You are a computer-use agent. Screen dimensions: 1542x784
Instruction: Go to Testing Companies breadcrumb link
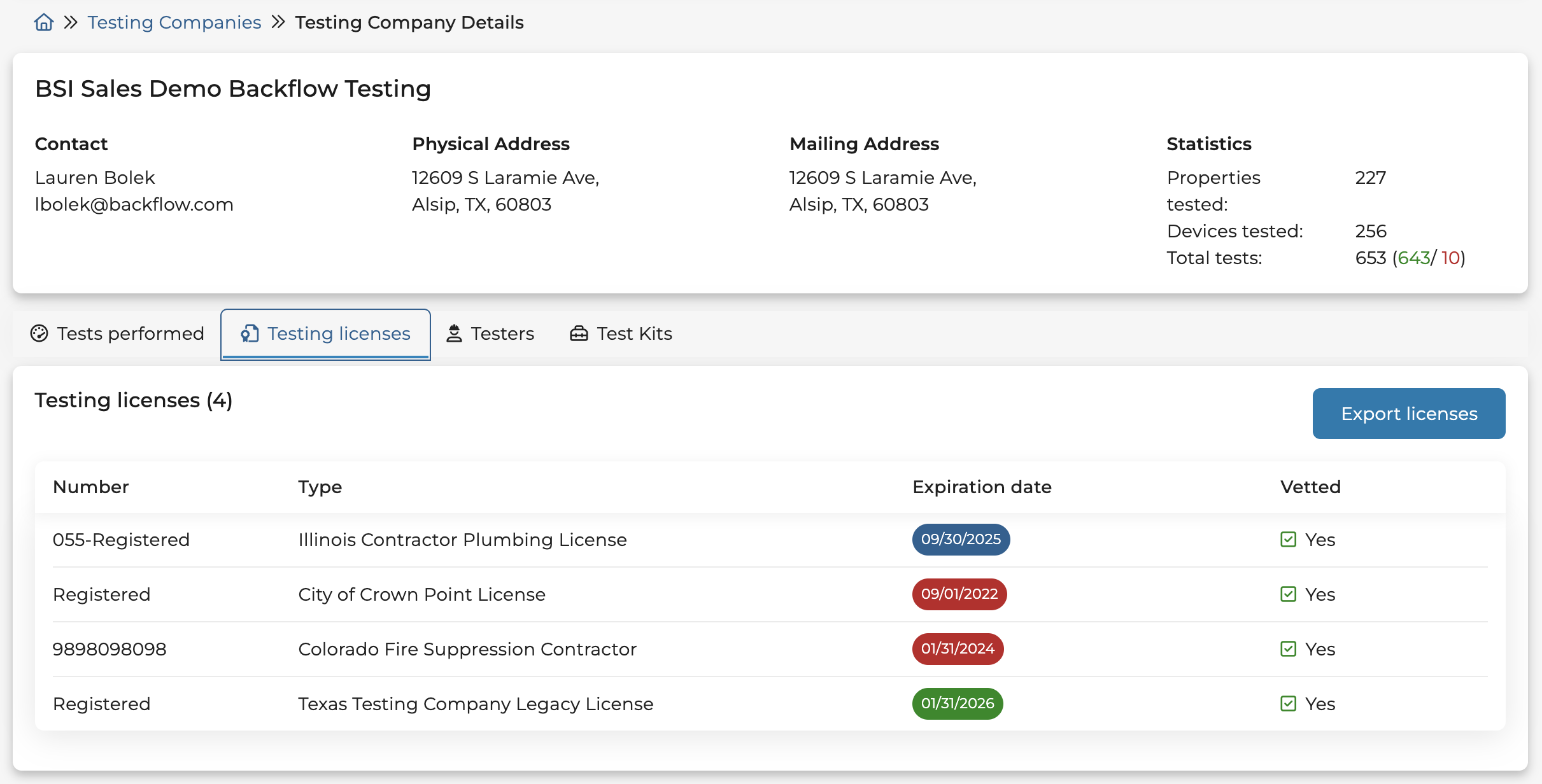click(174, 22)
